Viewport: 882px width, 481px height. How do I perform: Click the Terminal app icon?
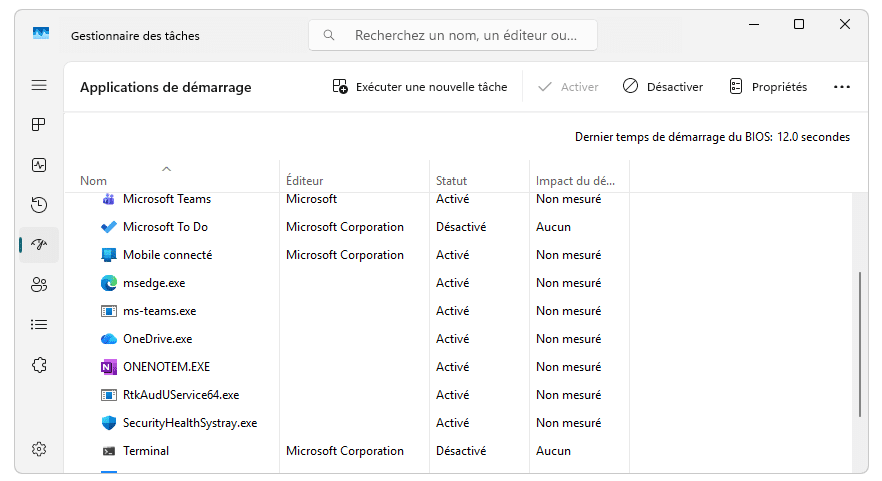[x=109, y=451]
